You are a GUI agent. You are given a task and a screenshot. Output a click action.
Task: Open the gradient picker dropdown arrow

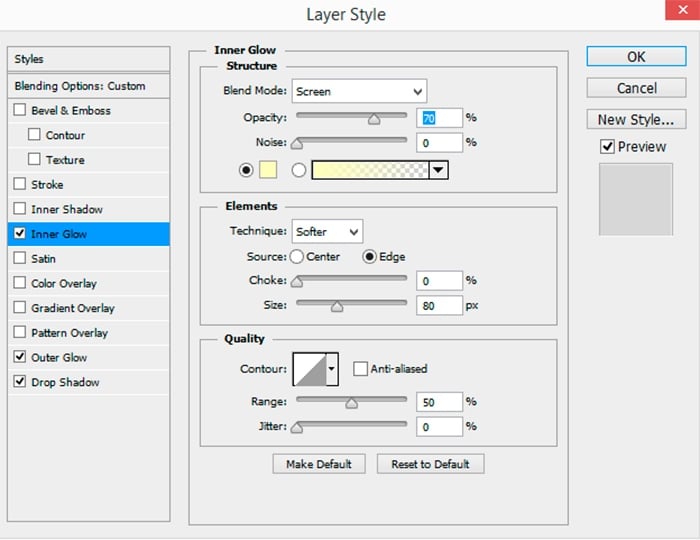coord(438,170)
